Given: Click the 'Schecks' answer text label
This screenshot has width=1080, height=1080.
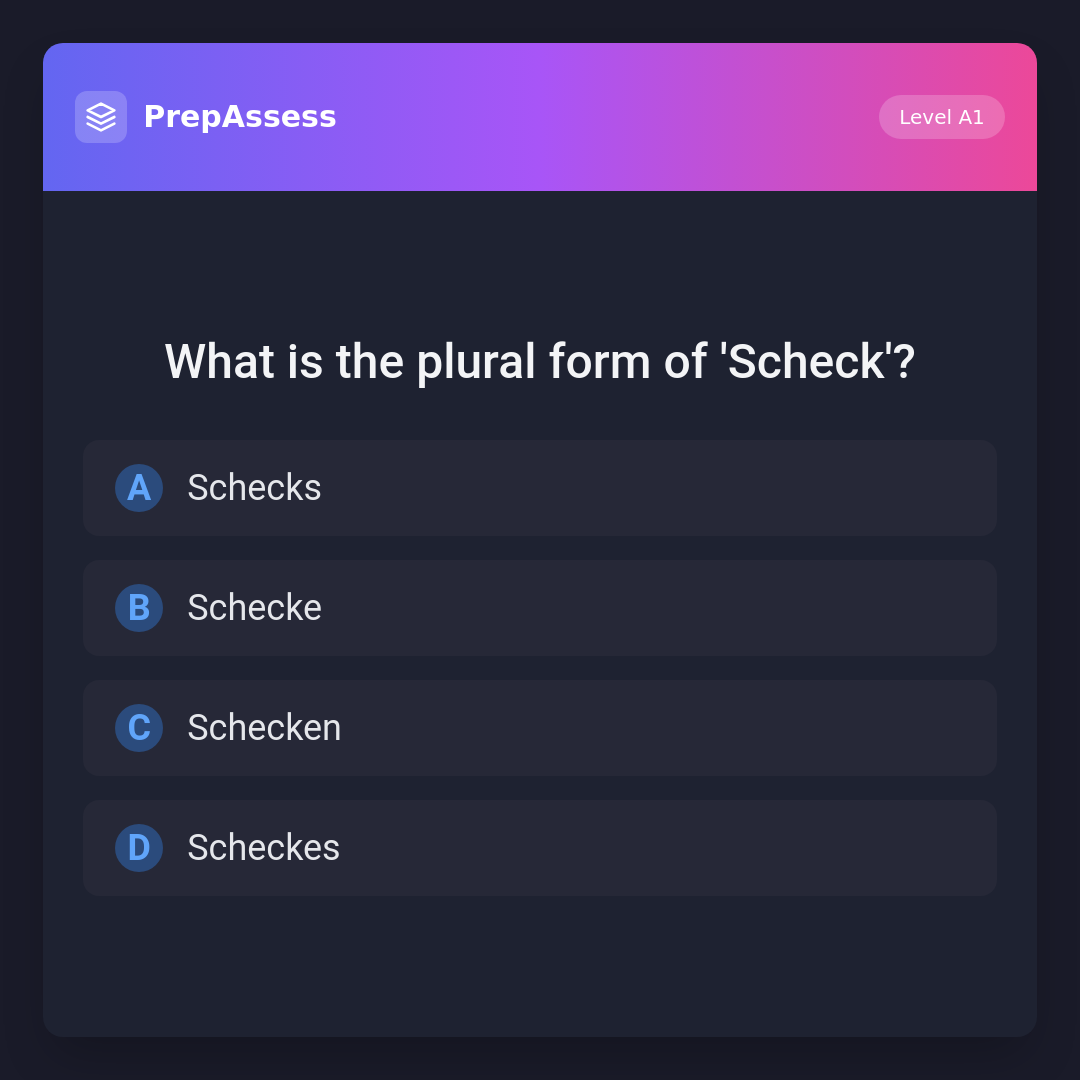Looking at the screenshot, I should pos(254,488).
